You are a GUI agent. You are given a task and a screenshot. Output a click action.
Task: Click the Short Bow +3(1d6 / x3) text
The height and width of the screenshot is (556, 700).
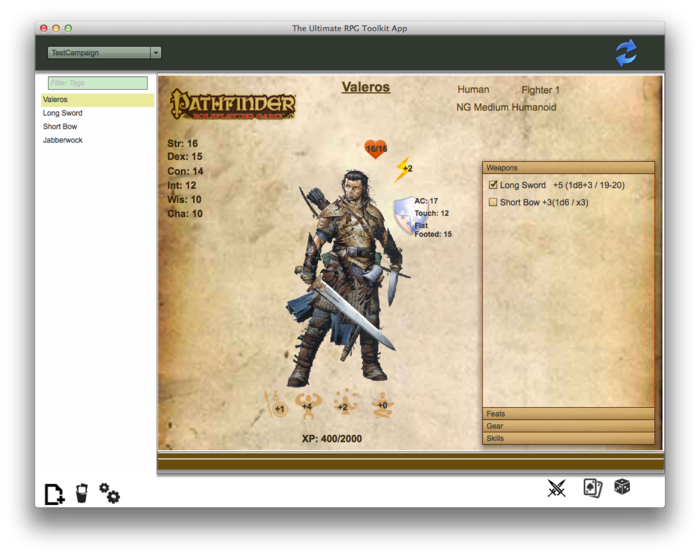[x=544, y=202]
